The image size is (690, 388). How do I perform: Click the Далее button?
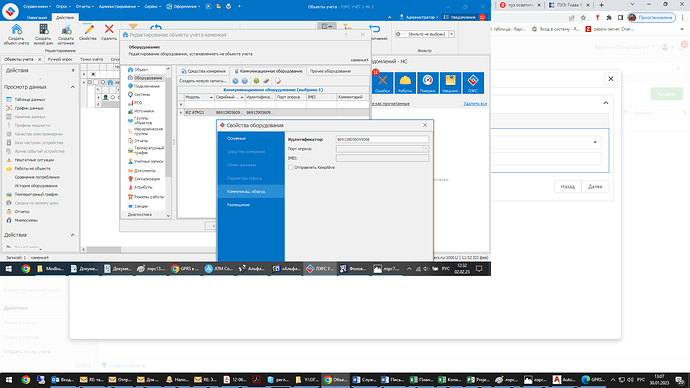tap(595, 187)
